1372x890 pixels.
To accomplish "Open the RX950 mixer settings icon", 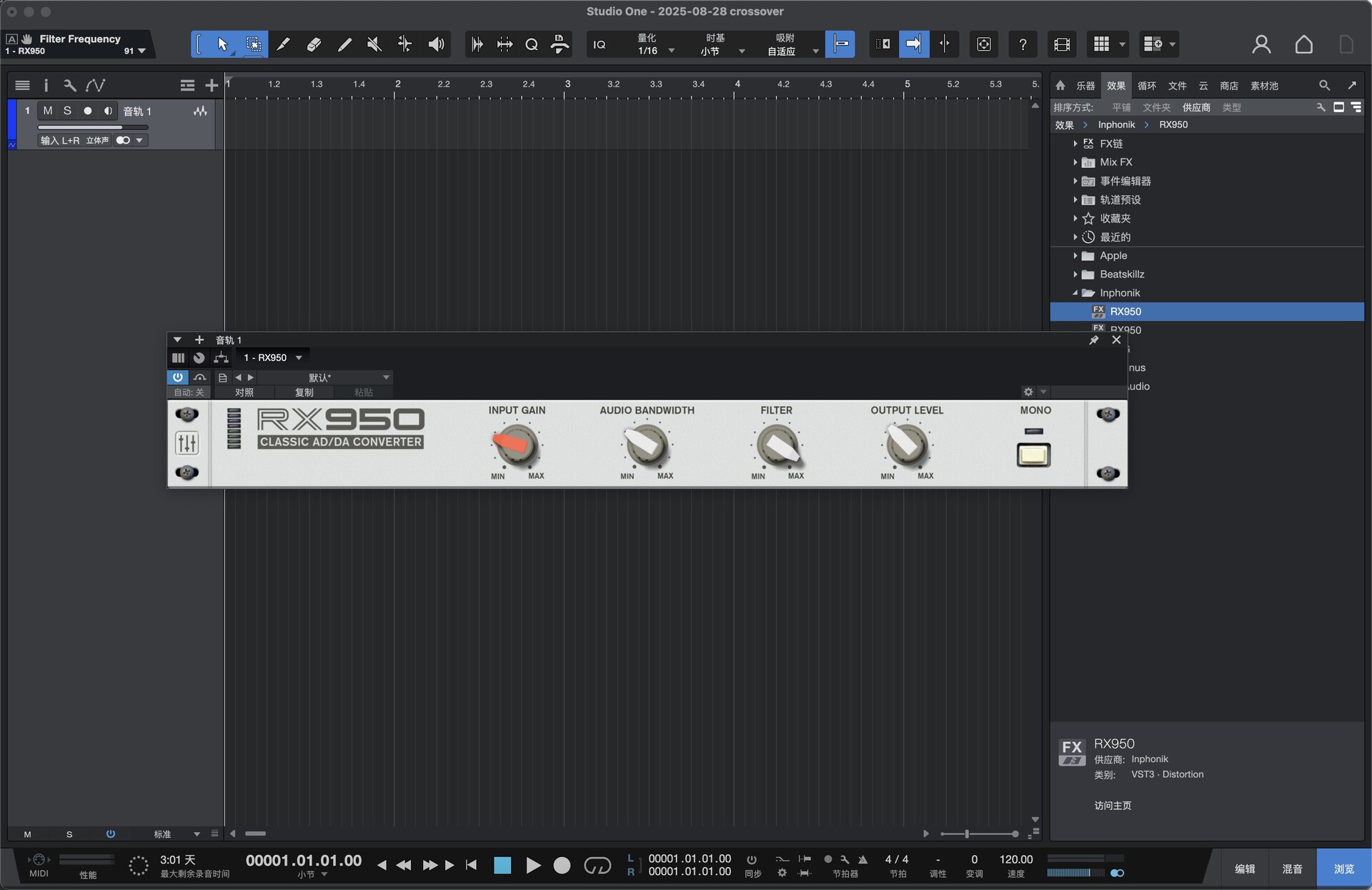I will 187,444.
